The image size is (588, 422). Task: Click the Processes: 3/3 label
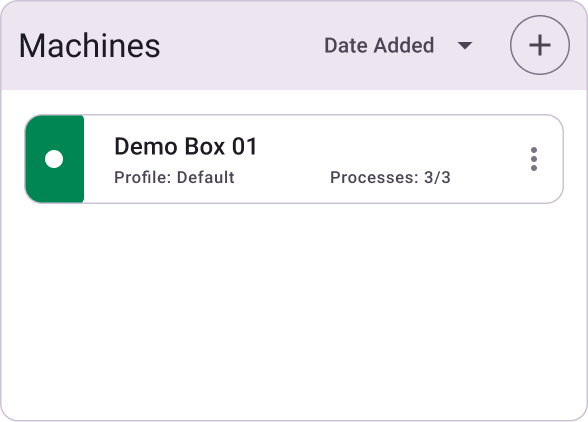tap(390, 177)
